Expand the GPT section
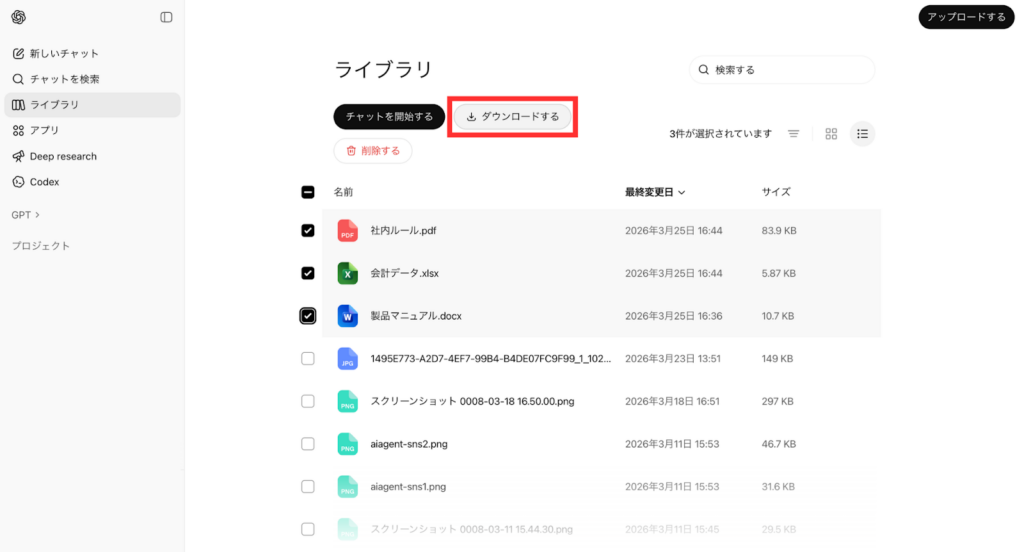Screen dimensions: 1024x552 coord(25,214)
